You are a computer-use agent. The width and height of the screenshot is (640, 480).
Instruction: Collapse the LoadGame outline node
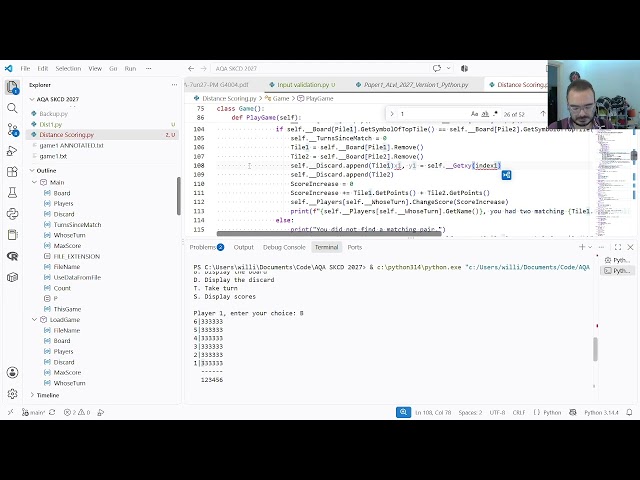(x=35, y=320)
